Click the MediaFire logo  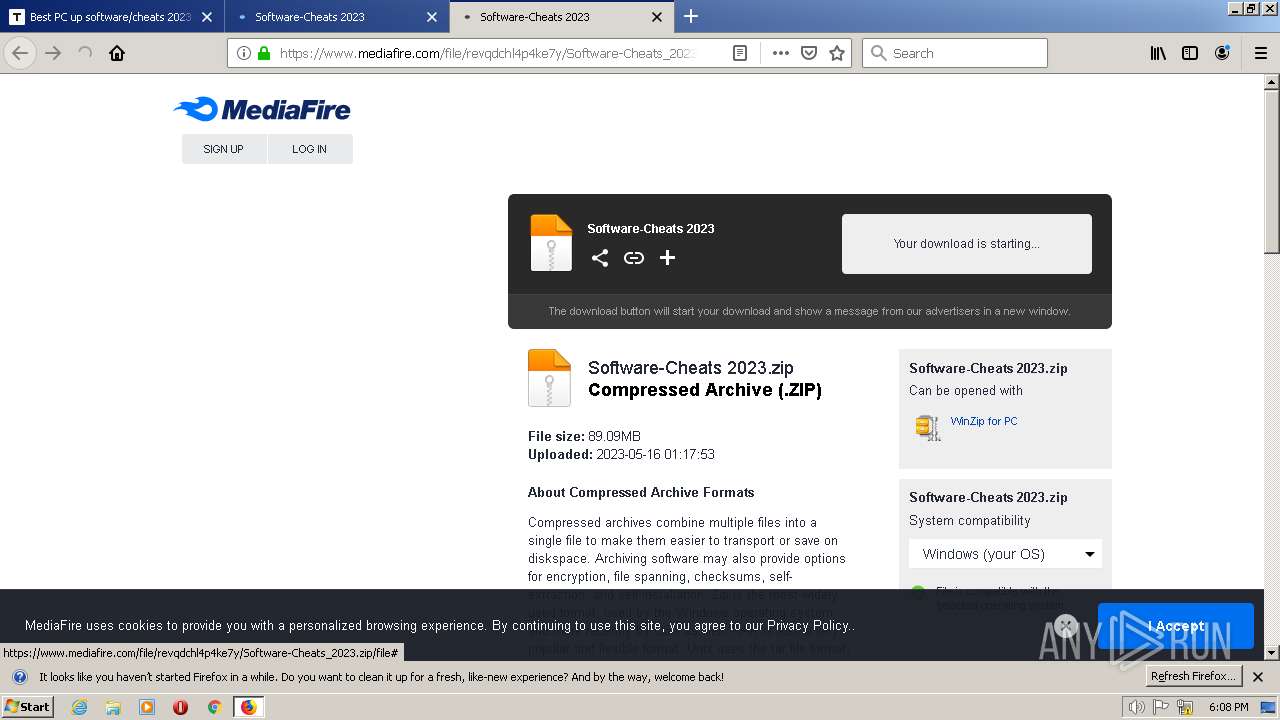coord(262,109)
